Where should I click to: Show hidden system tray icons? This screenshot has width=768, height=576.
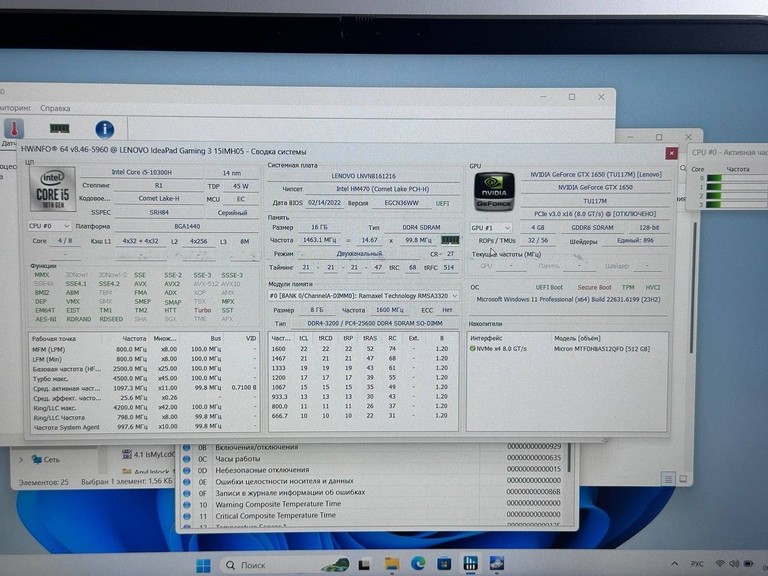point(674,564)
